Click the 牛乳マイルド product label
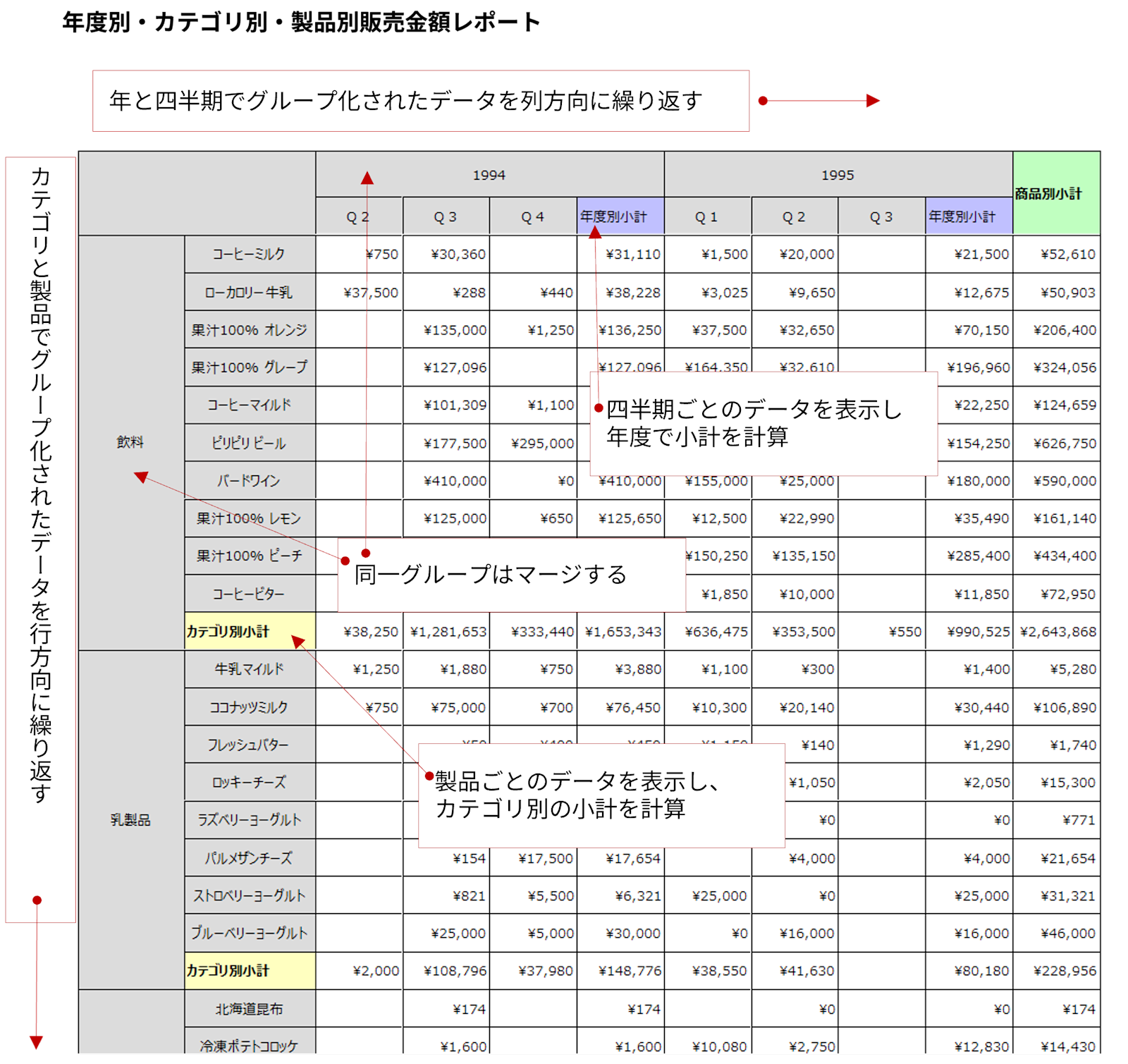The height and width of the screenshot is (1064, 1128). [x=250, y=669]
